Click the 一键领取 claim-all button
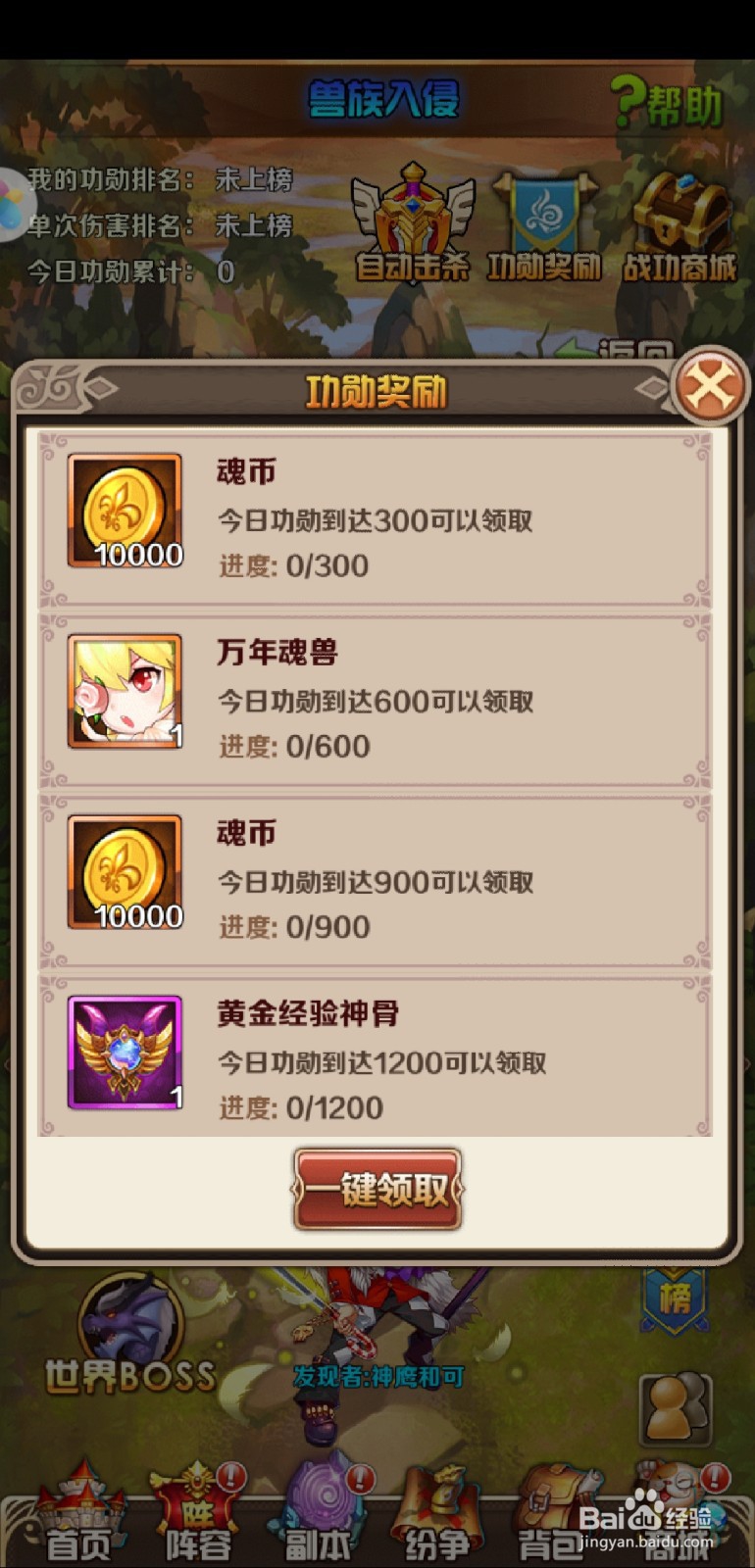This screenshot has width=755, height=1568. pos(377,1190)
